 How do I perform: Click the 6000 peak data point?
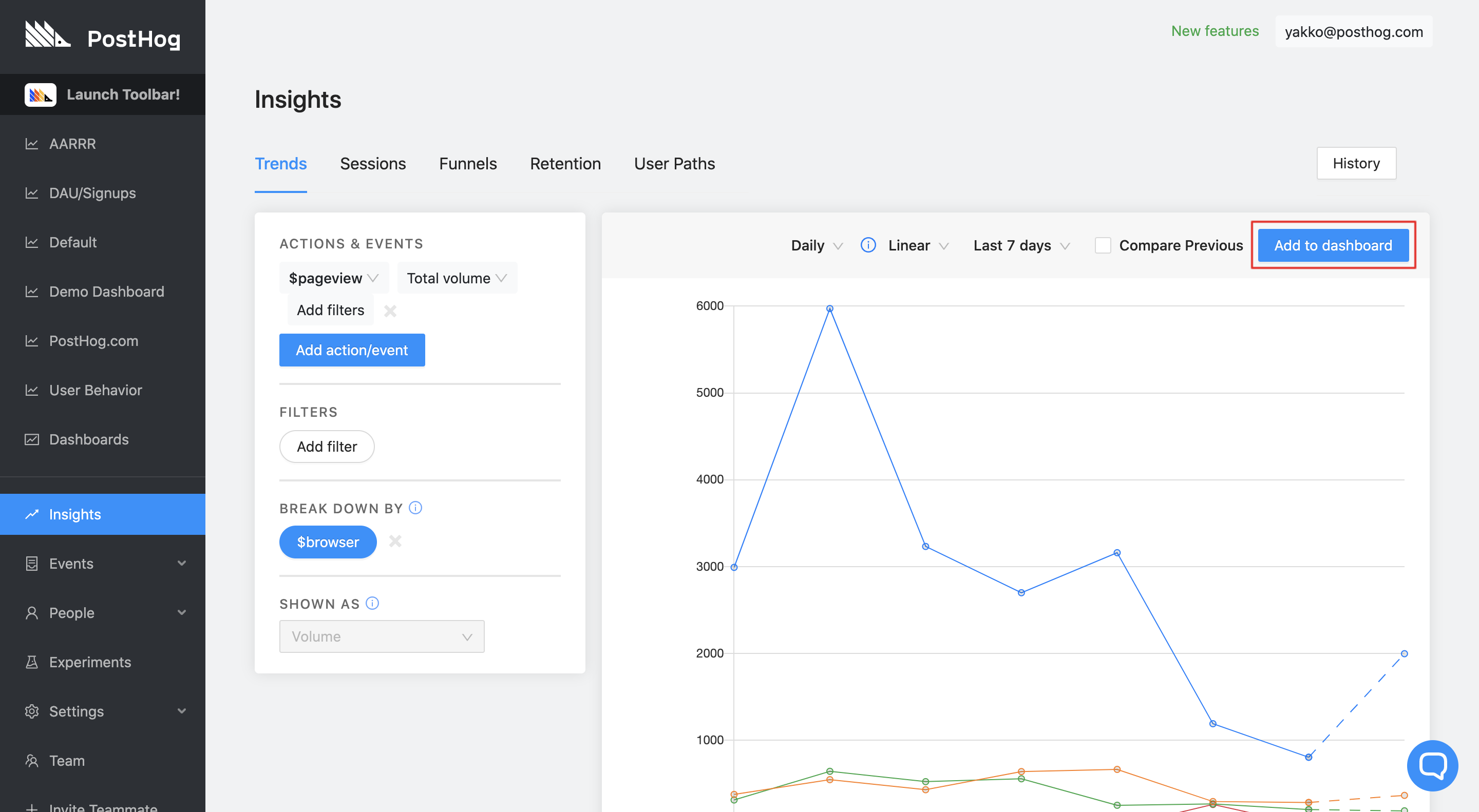pyautogui.click(x=829, y=308)
